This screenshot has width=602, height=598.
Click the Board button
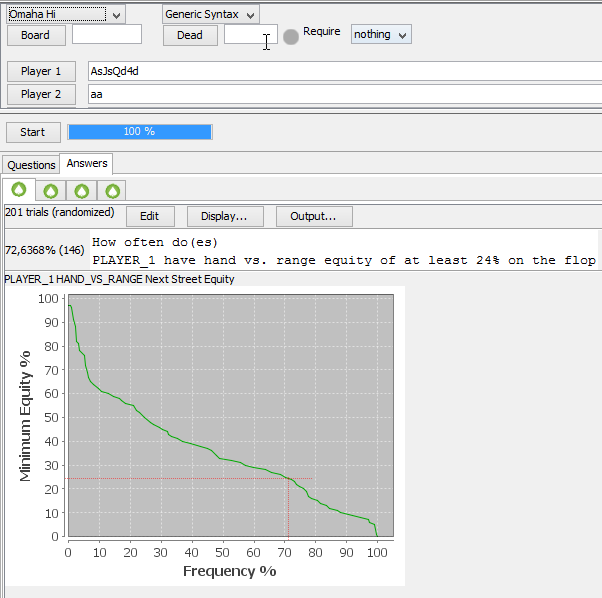pos(35,35)
